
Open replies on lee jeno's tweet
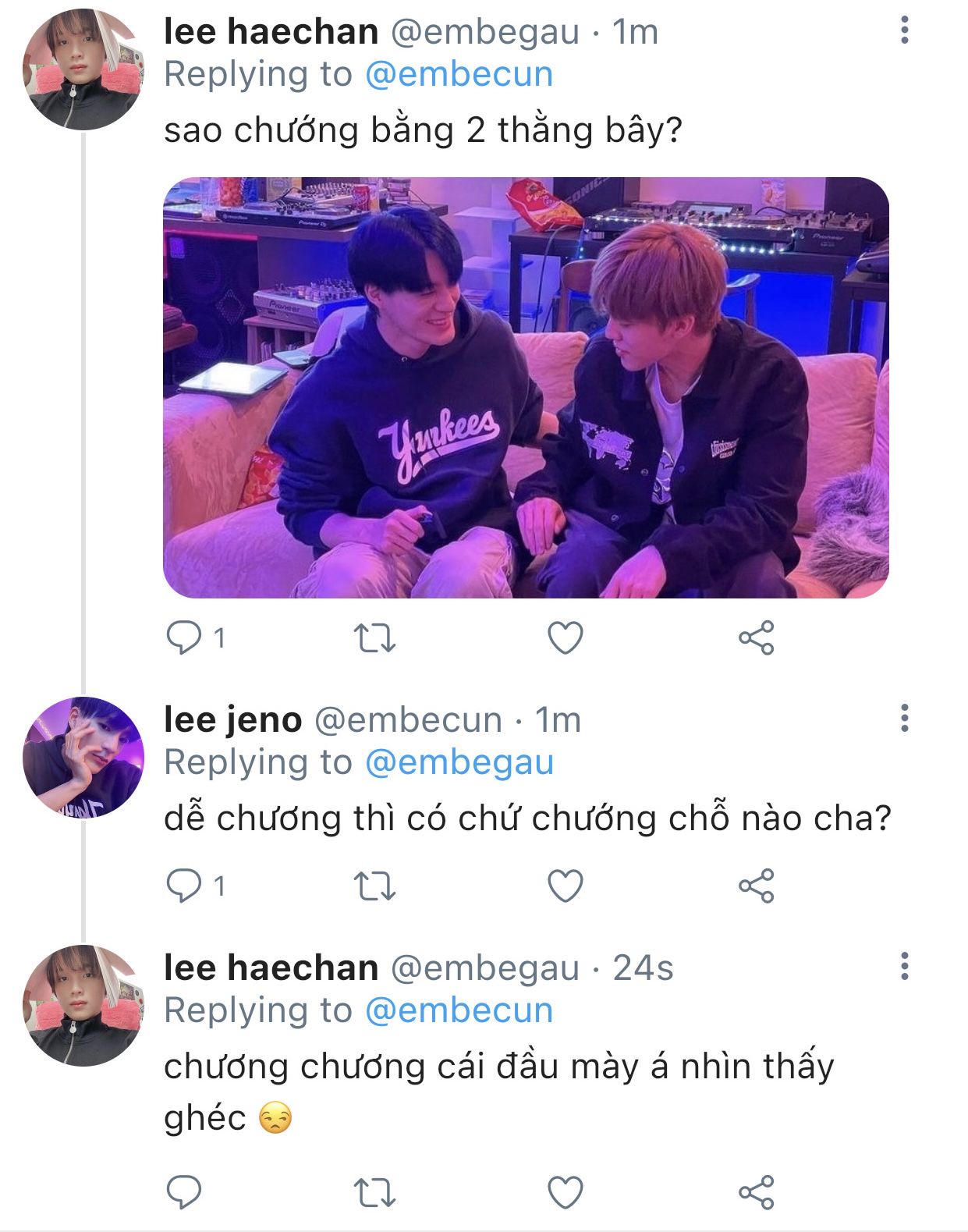tap(185, 886)
